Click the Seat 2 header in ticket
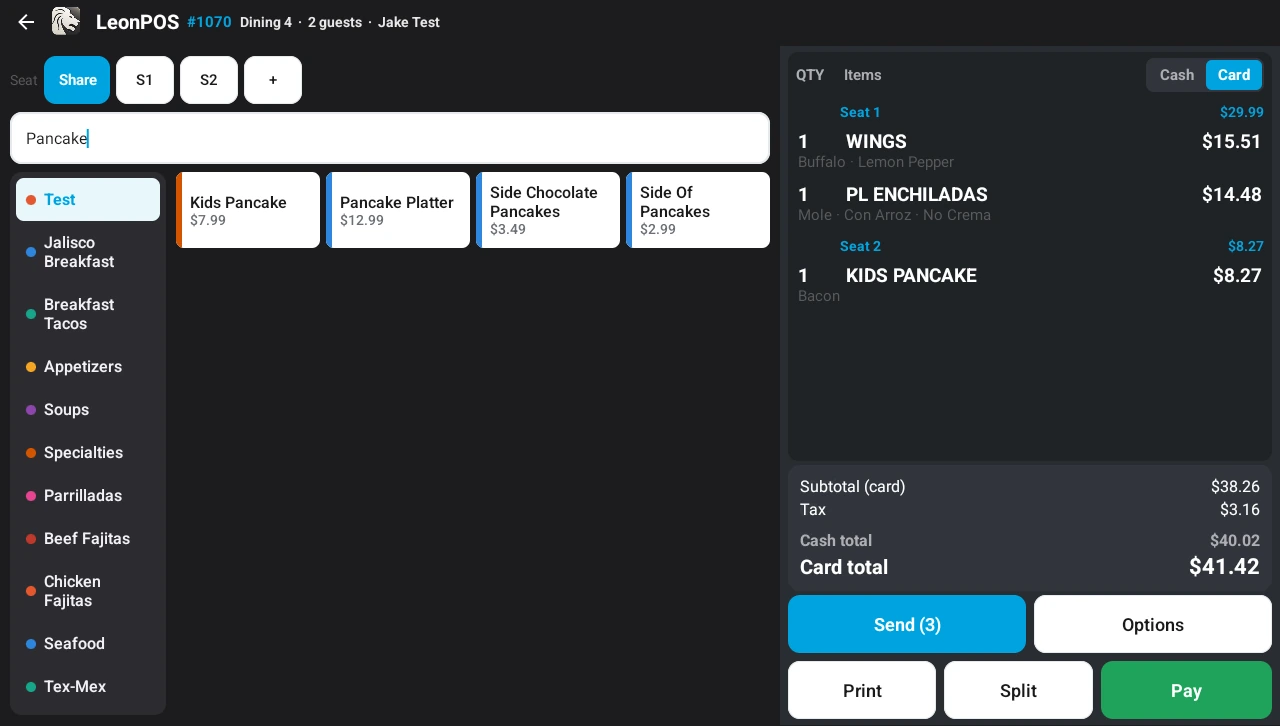 860,246
